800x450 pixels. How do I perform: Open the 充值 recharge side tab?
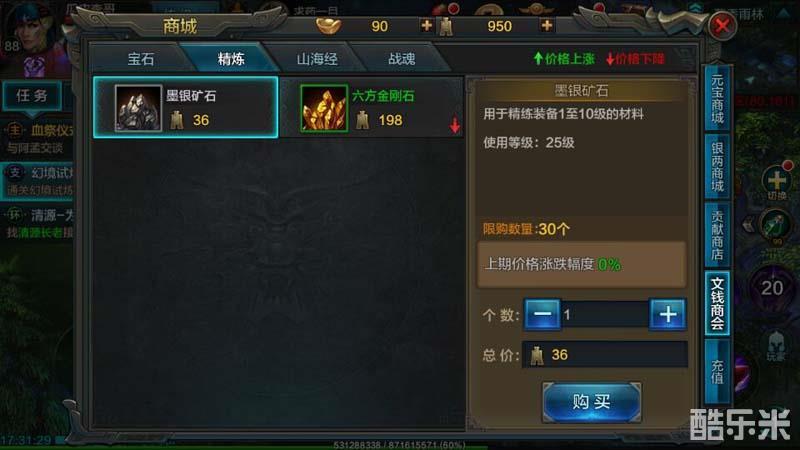pyautogui.click(x=717, y=371)
